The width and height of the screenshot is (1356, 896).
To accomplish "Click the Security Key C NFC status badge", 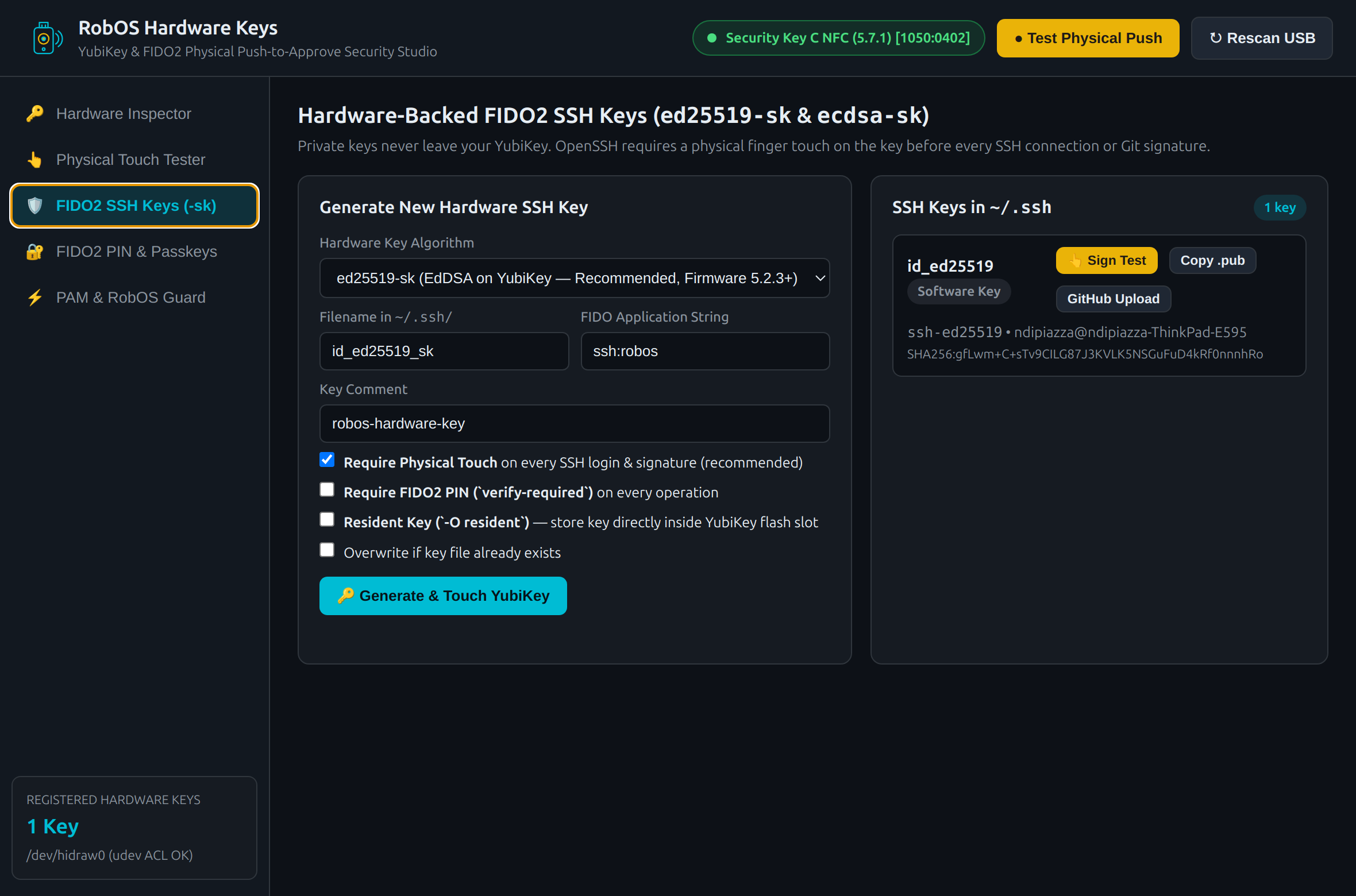I will coord(838,38).
